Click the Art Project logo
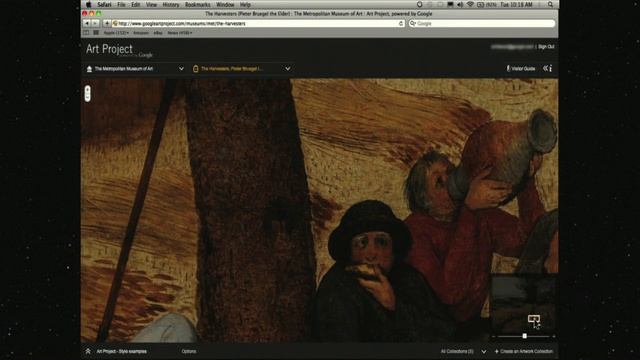640x360 pixels. 109,49
